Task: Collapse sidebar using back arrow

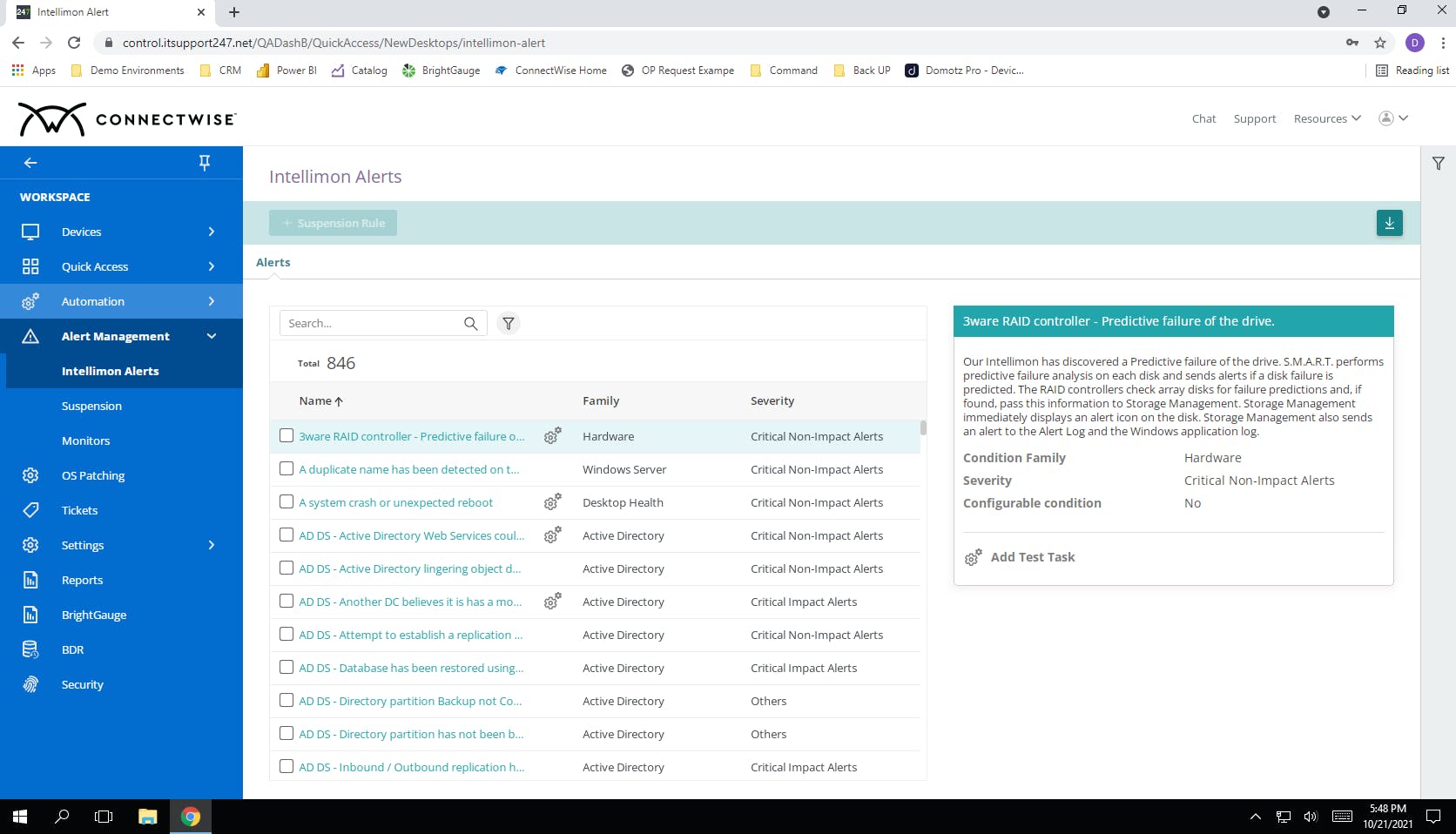Action: (30, 163)
